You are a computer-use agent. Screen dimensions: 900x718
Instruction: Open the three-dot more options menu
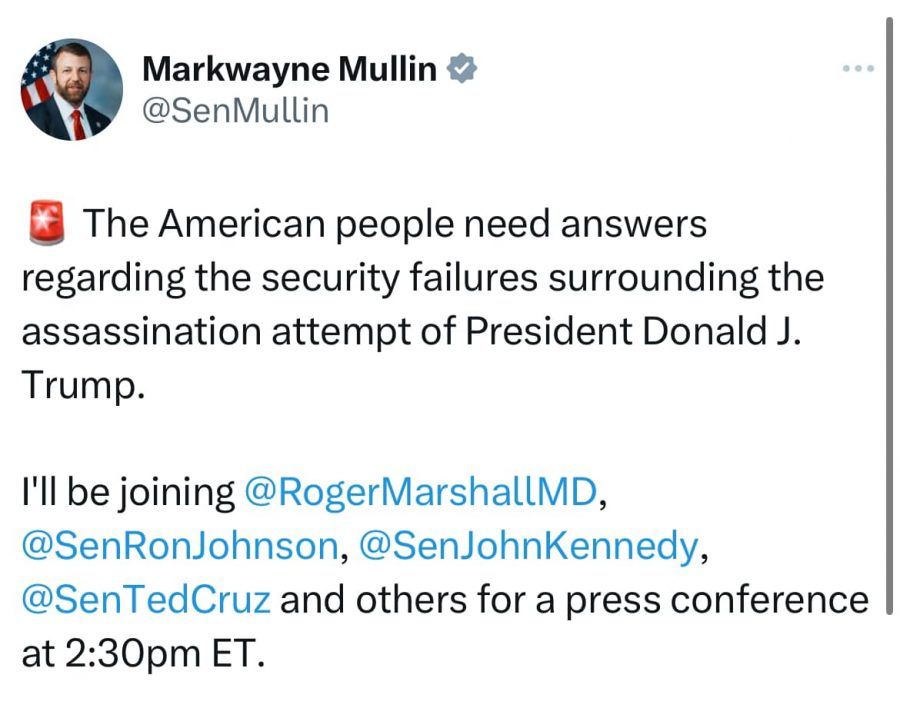pyautogui.click(x=858, y=68)
